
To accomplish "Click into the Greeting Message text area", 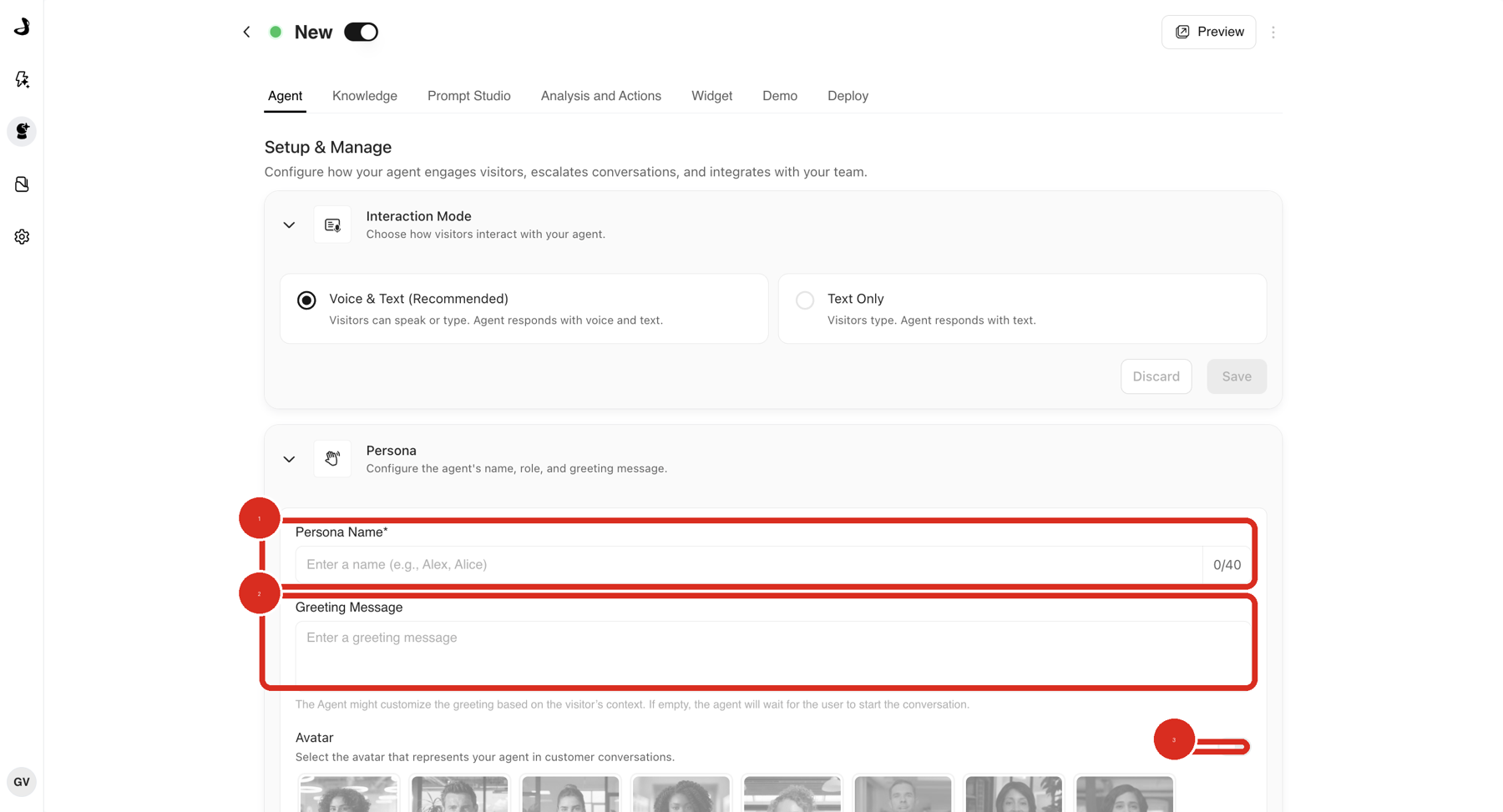I will point(773,653).
